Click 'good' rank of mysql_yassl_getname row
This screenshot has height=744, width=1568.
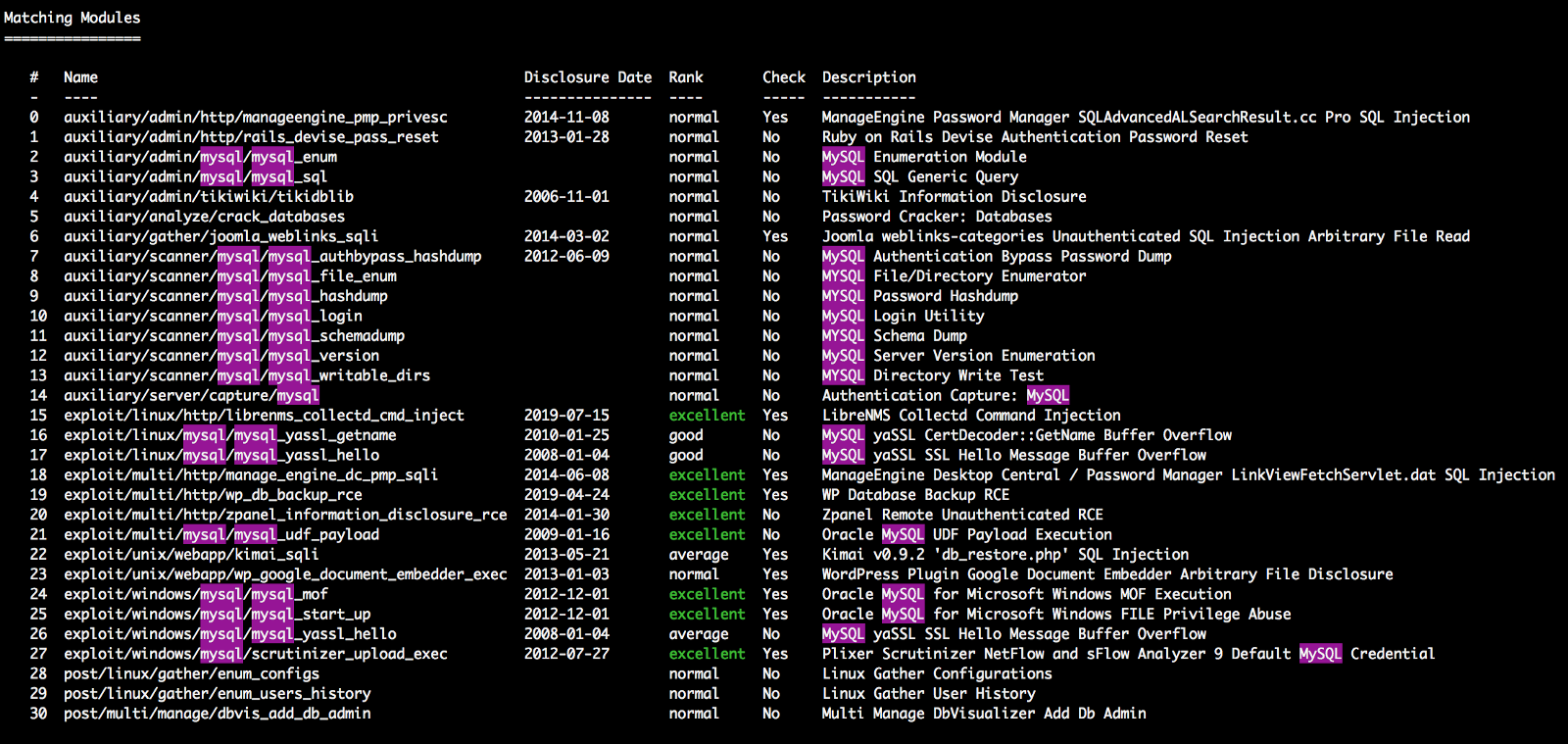[x=686, y=435]
